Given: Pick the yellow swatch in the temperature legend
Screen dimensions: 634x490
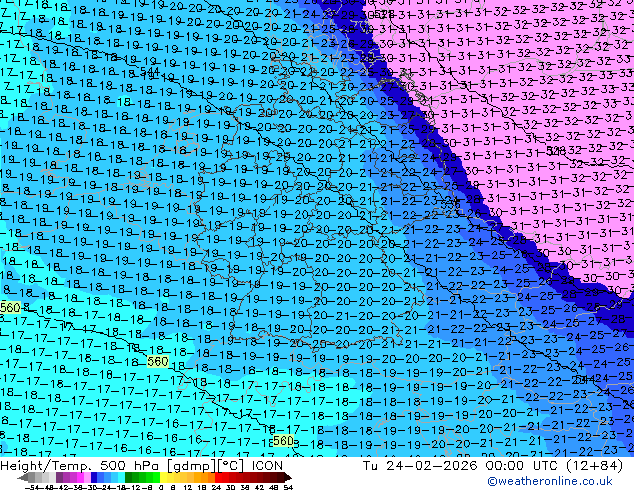Looking at the screenshot, I should click(163, 478).
